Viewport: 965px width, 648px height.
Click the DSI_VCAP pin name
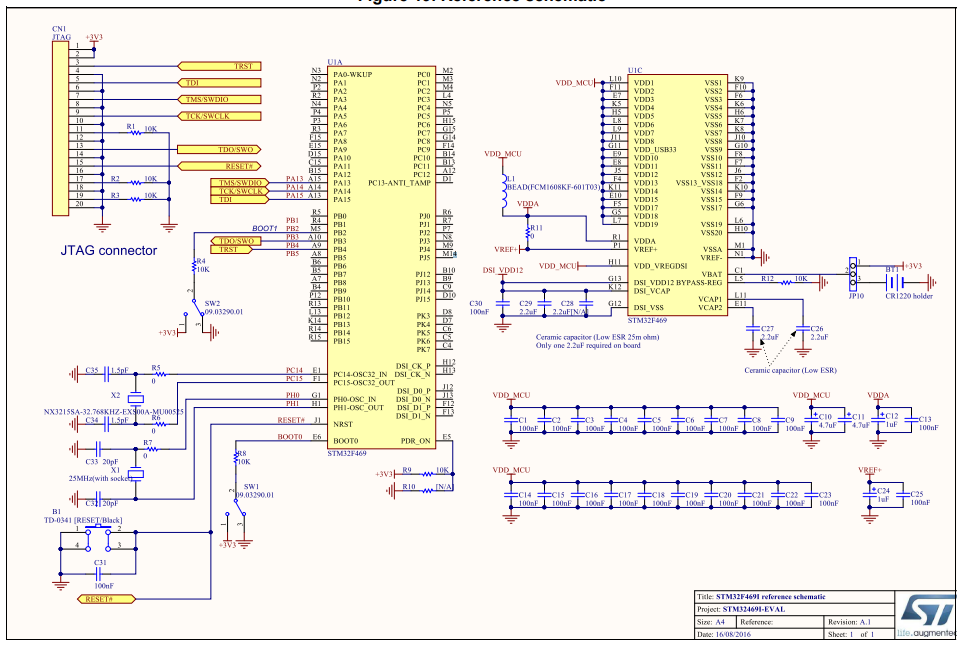pos(652,291)
